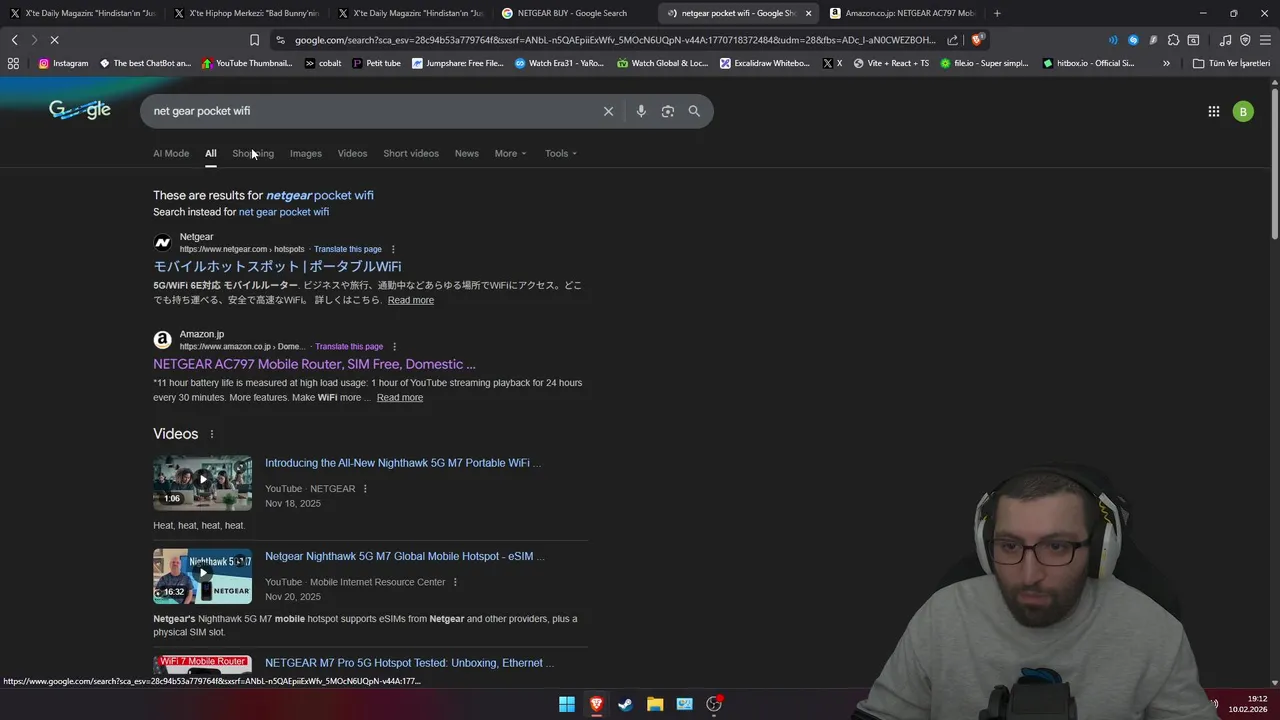The width and height of the screenshot is (1280, 720).
Task: Open options menu beside Videos heading
Action: [x=211, y=434]
